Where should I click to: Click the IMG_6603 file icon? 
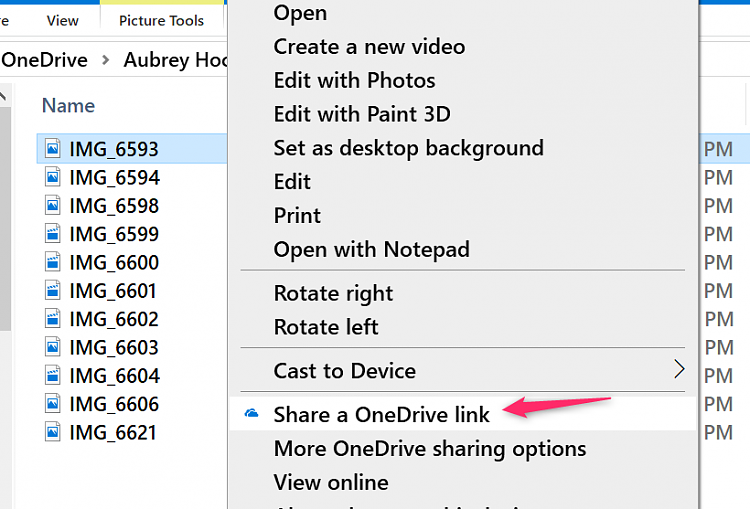(x=52, y=348)
